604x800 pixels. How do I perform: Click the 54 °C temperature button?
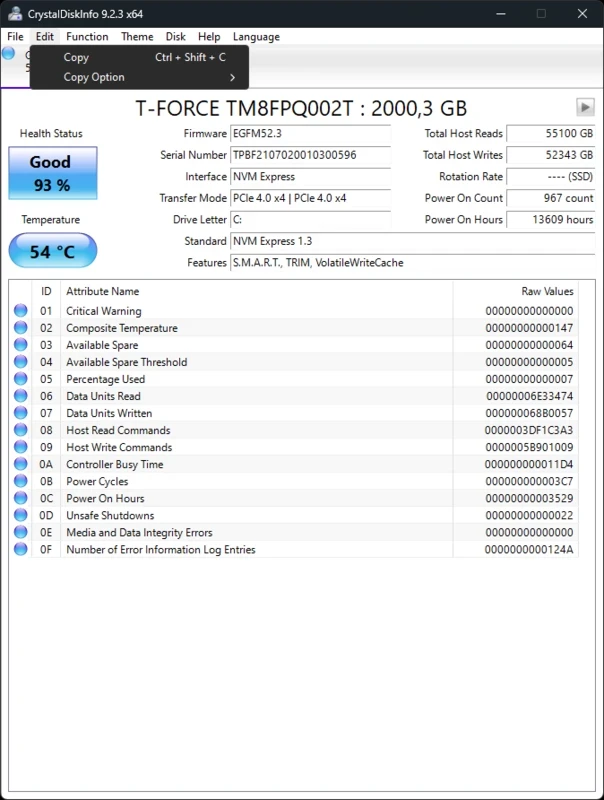click(x=53, y=251)
